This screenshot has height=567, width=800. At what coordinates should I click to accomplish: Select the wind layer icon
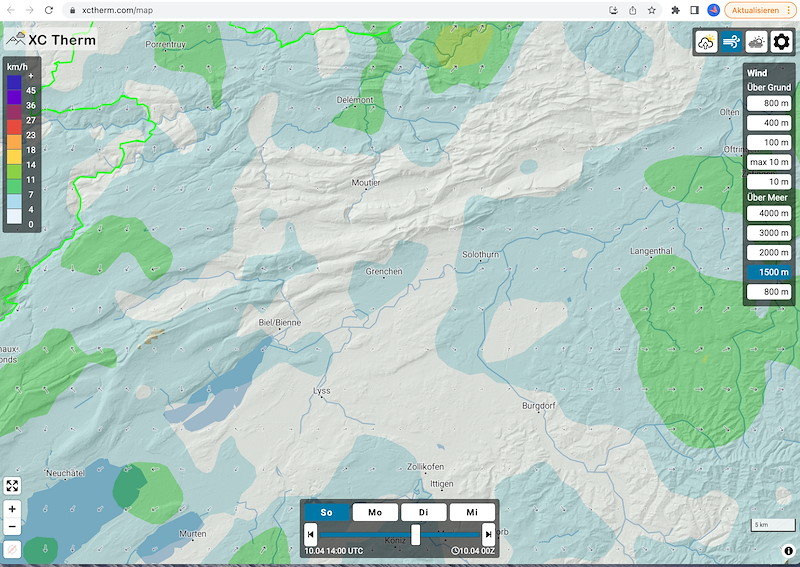click(731, 42)
